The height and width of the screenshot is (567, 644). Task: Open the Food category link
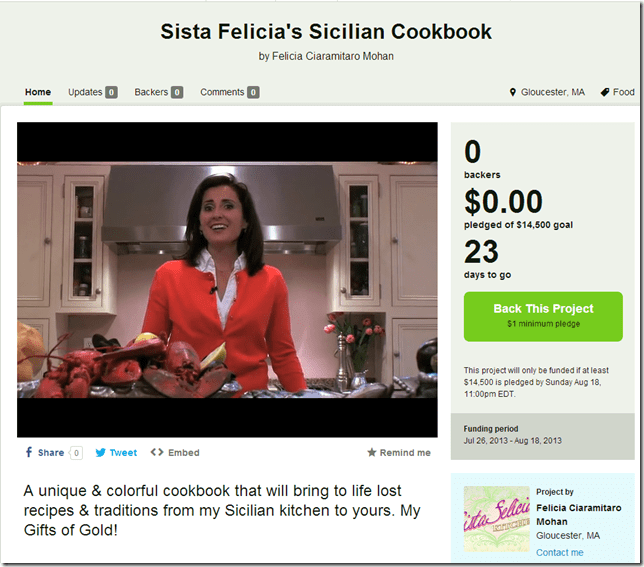click(x=623, y=92)
